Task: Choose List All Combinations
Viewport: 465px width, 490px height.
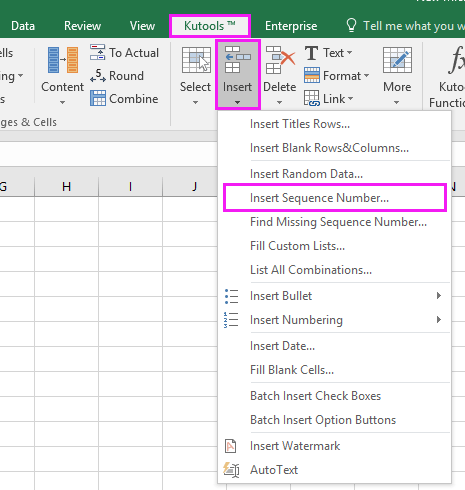Action: coord(334,270)
